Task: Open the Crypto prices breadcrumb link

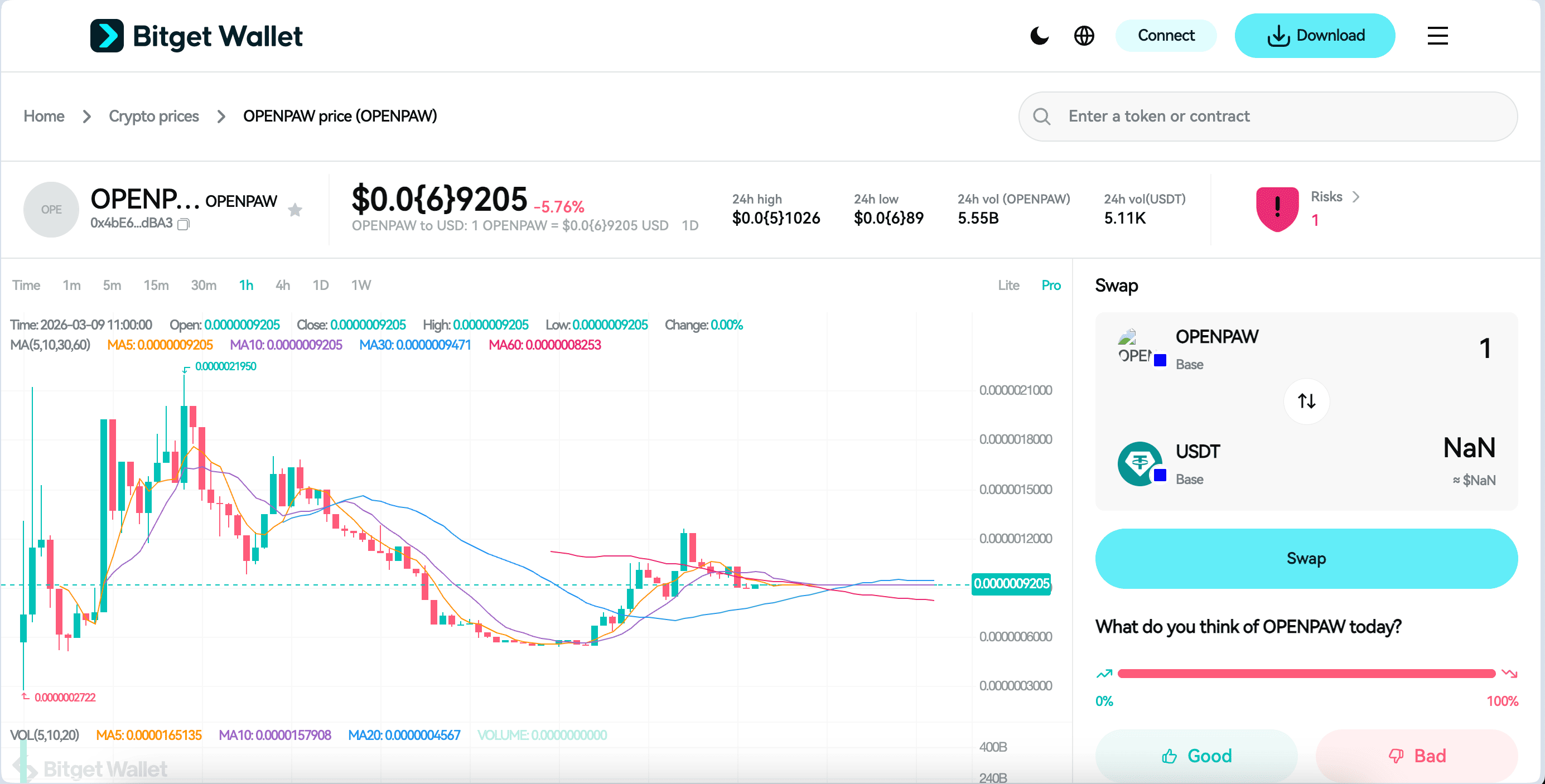Action: click(x=153, y=115)
